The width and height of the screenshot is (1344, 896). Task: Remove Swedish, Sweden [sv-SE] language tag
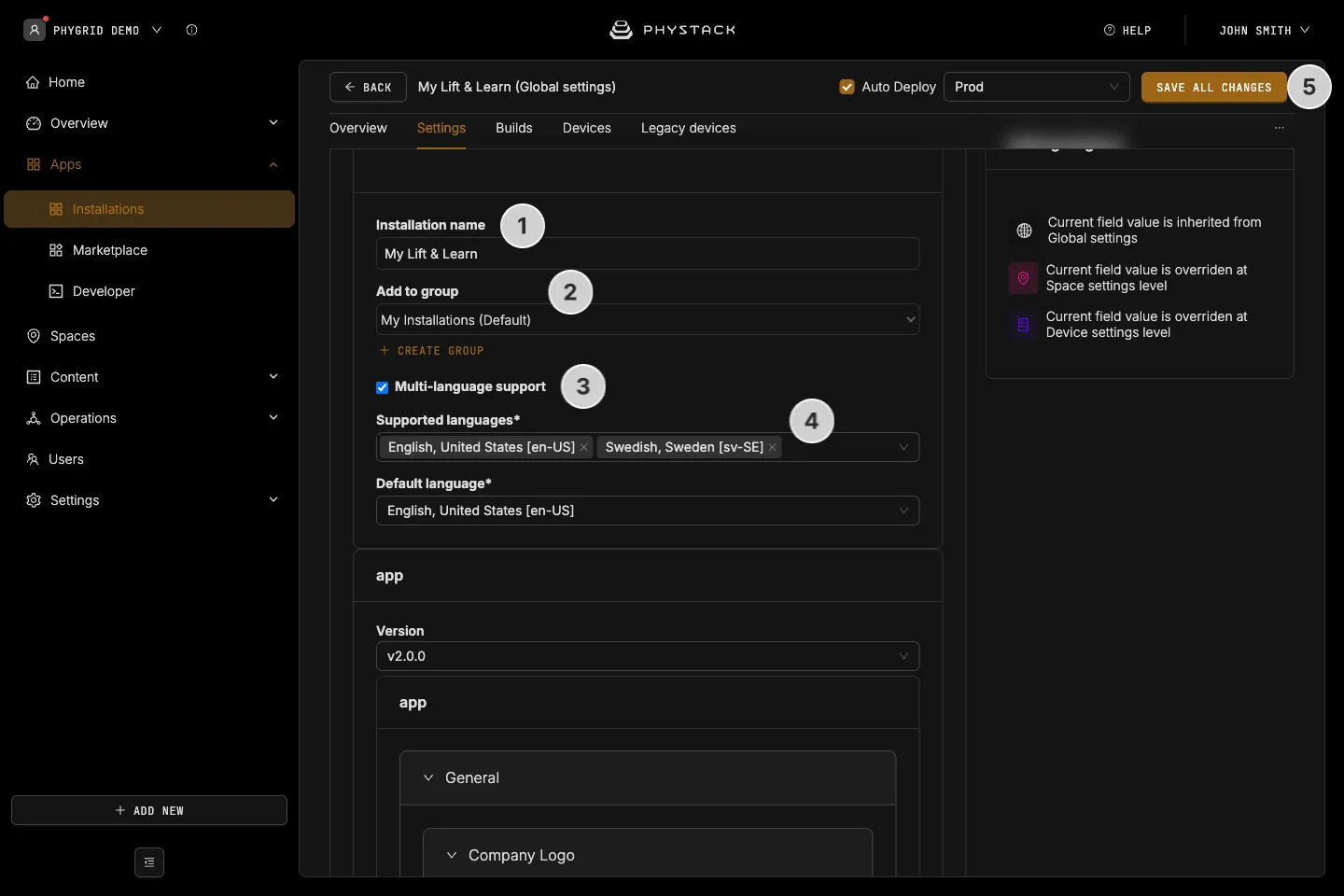773,447
